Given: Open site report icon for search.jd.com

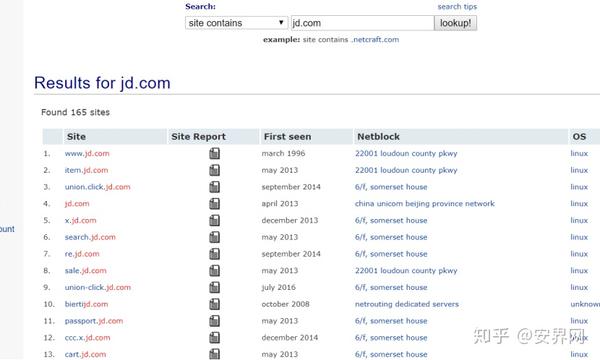Looking at the screenshot, I should point(215,237).
